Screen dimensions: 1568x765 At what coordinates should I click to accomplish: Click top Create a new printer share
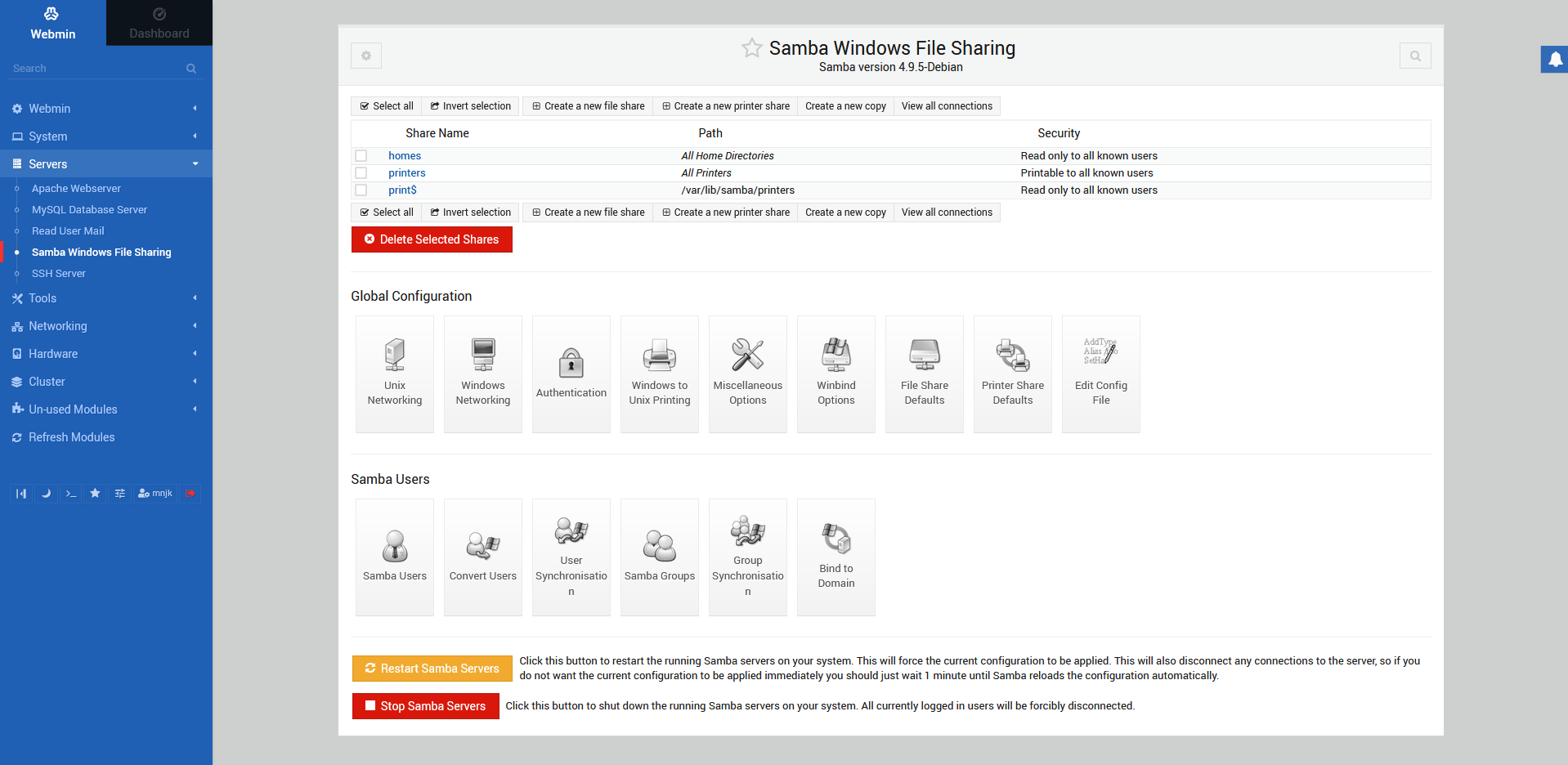coord(726,106)
